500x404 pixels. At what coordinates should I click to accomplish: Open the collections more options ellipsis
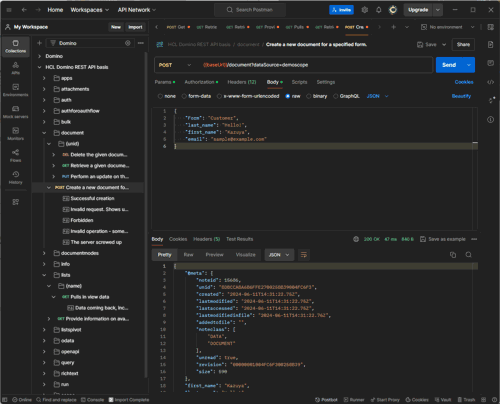(x=141, y=43)
